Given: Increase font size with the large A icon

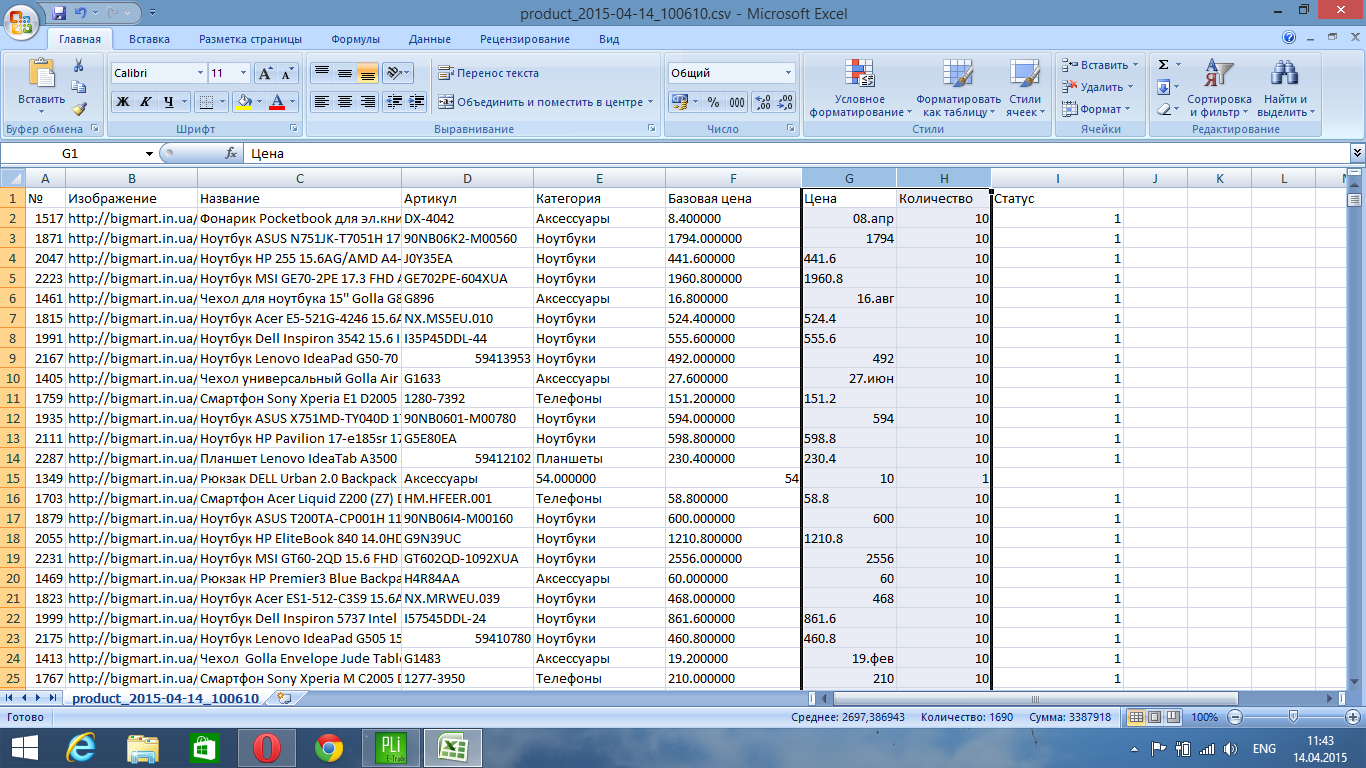Looking at the screenshot, I should pyautogui.click(x=265, y=73).
